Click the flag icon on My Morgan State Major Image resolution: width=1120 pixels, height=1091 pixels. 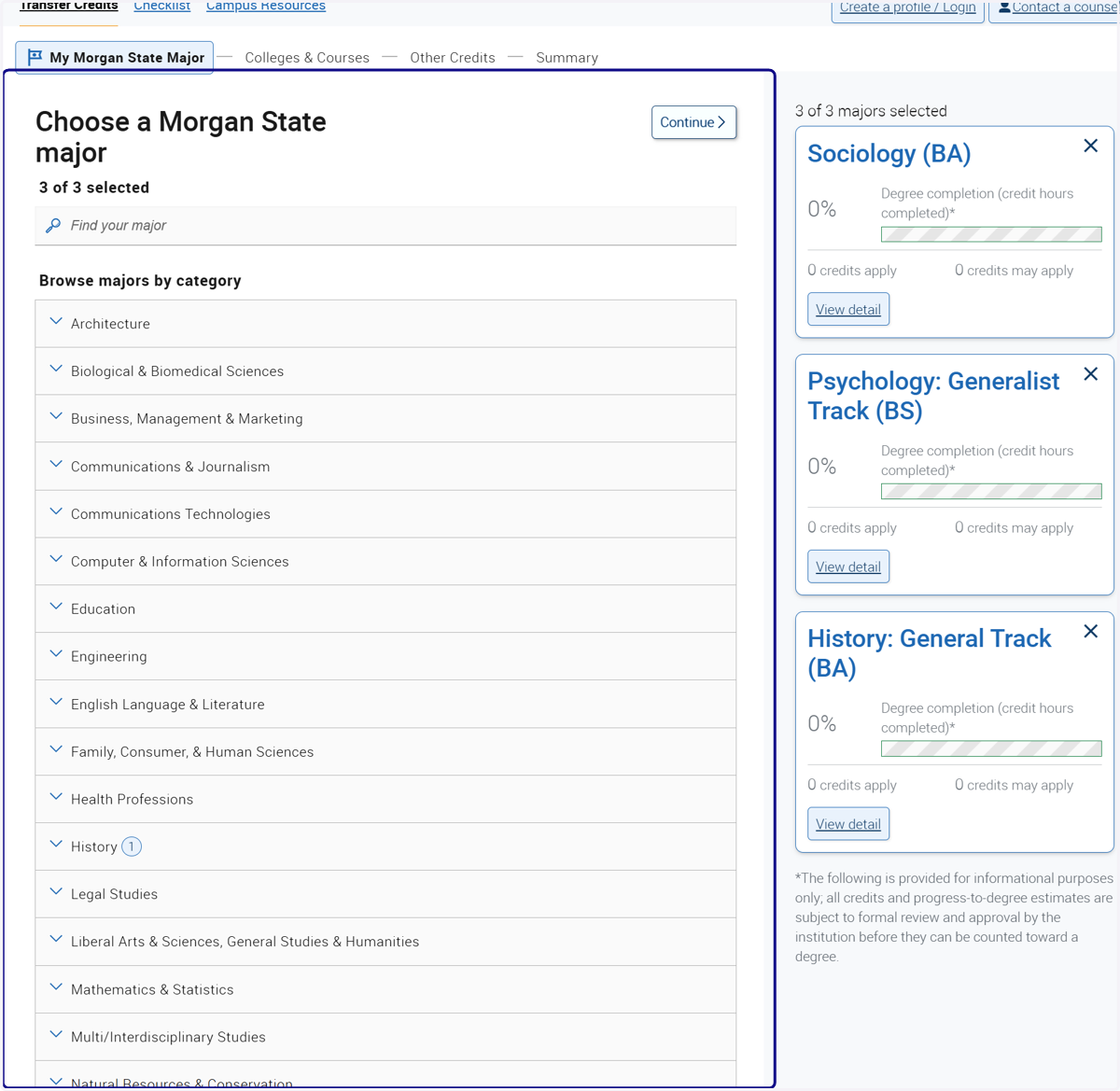point(35,57)
